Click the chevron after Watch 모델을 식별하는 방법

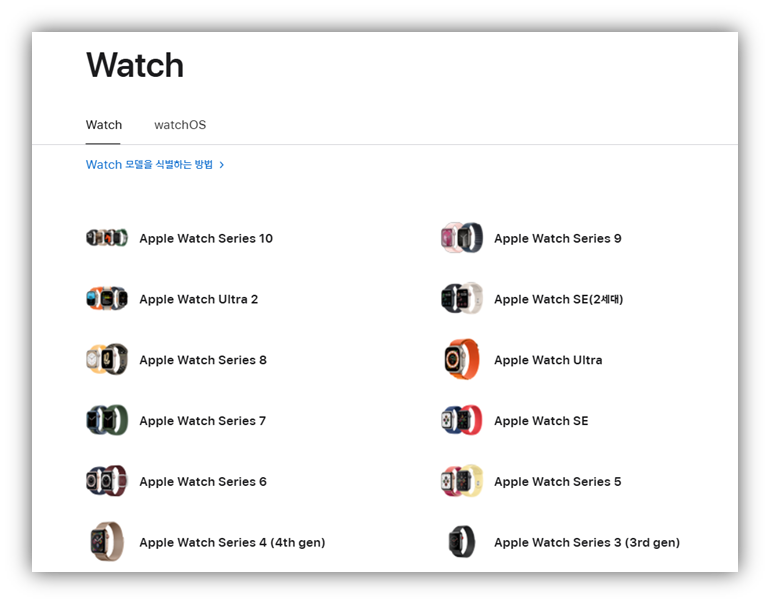[x=222, y=165]
